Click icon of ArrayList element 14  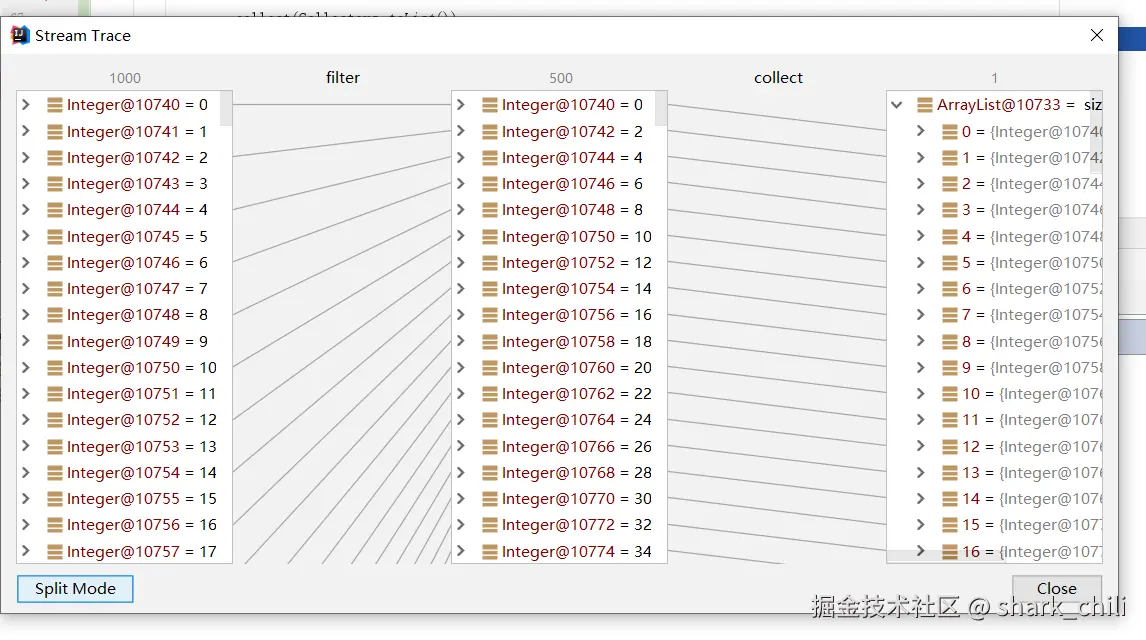pos(949,499)
